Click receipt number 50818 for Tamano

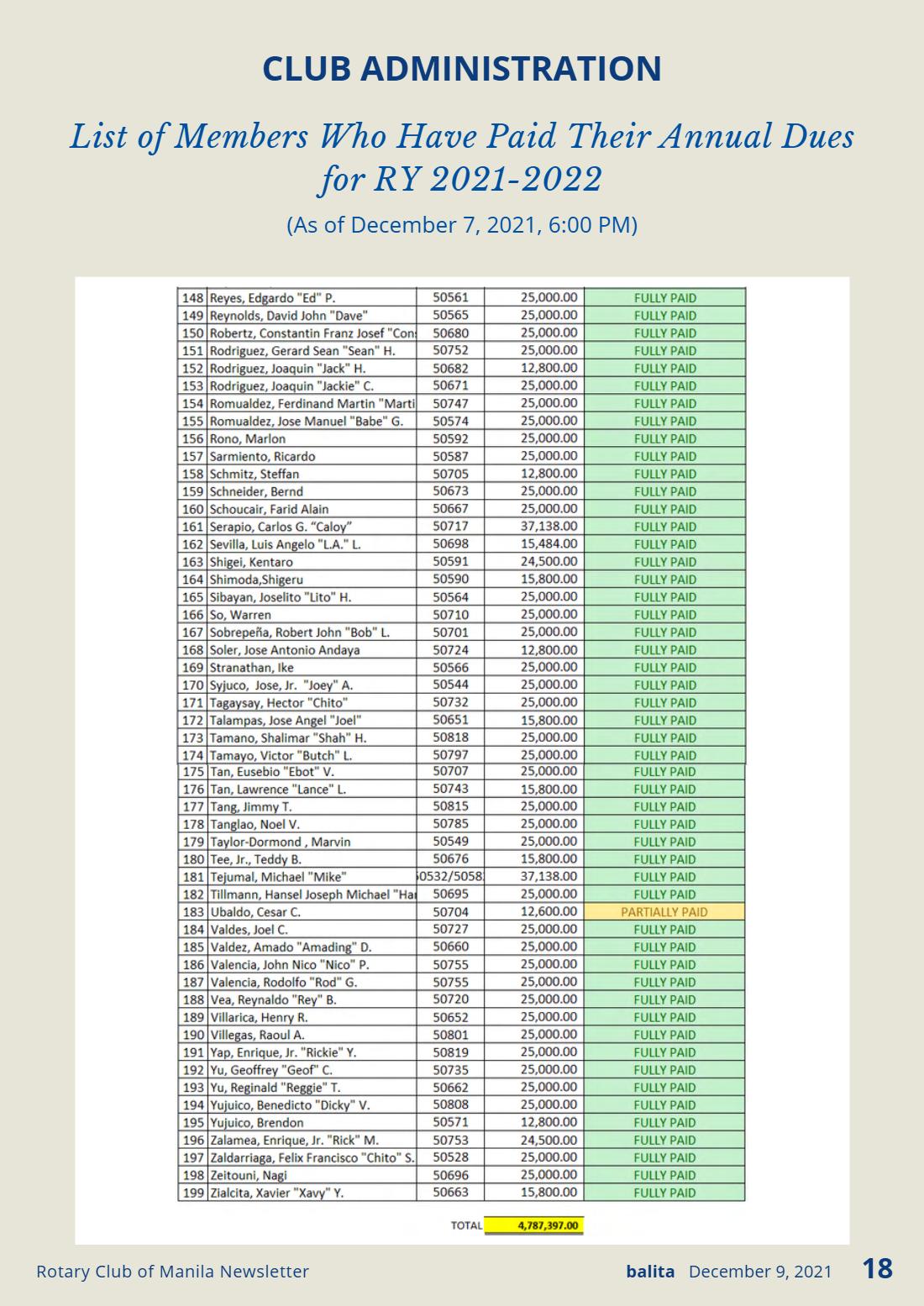tap(450, 737)
